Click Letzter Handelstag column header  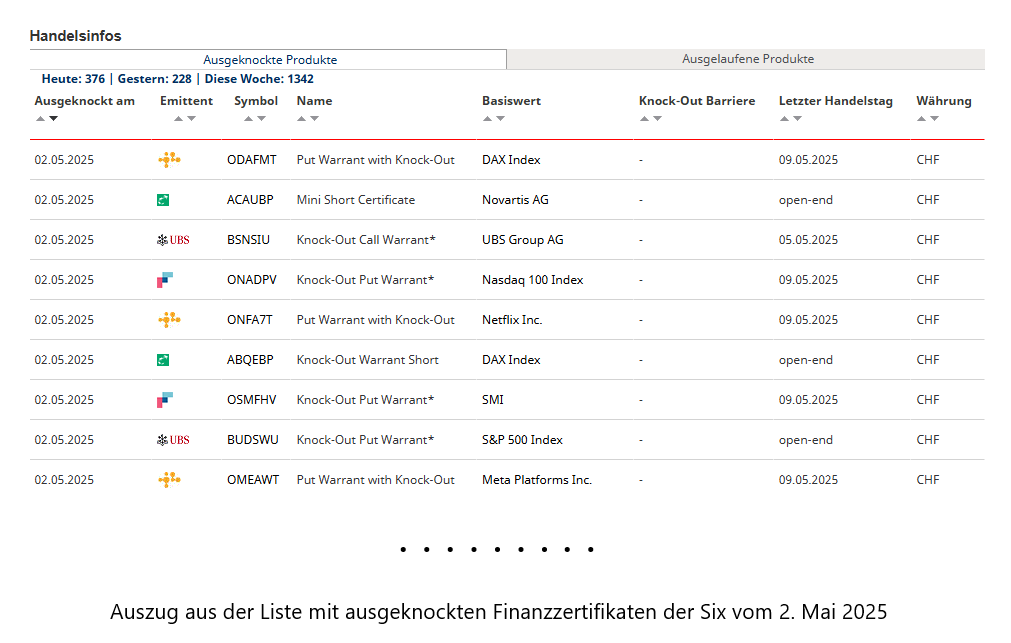pos(836,101)
